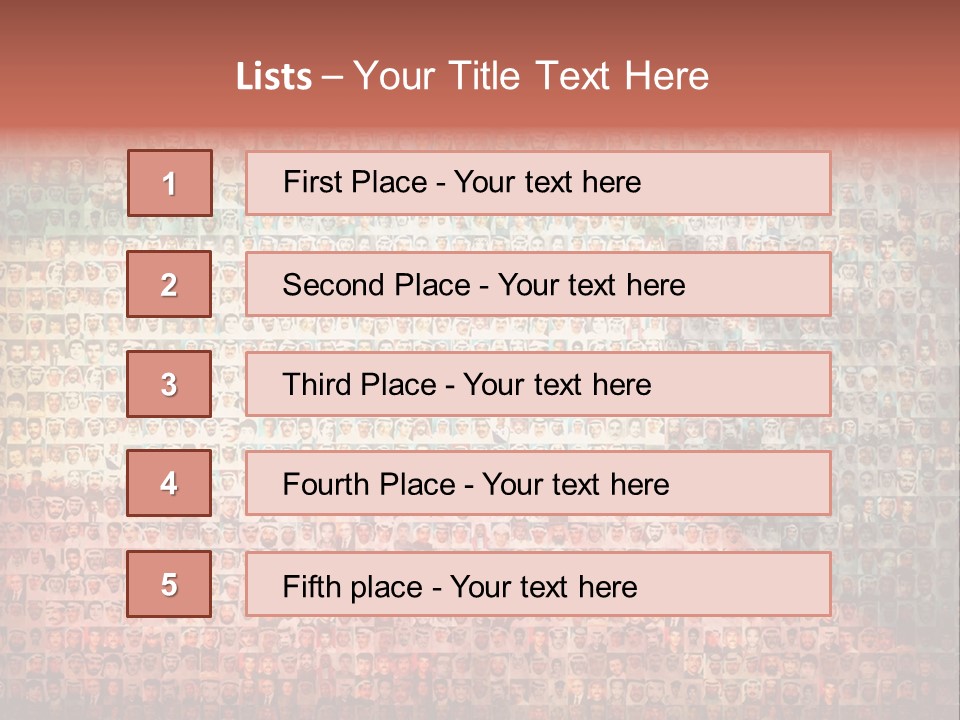Select 'Your Title Text Here' in the title
The image size is (960, 720).
pyautogui.click(x=531, y=76)
